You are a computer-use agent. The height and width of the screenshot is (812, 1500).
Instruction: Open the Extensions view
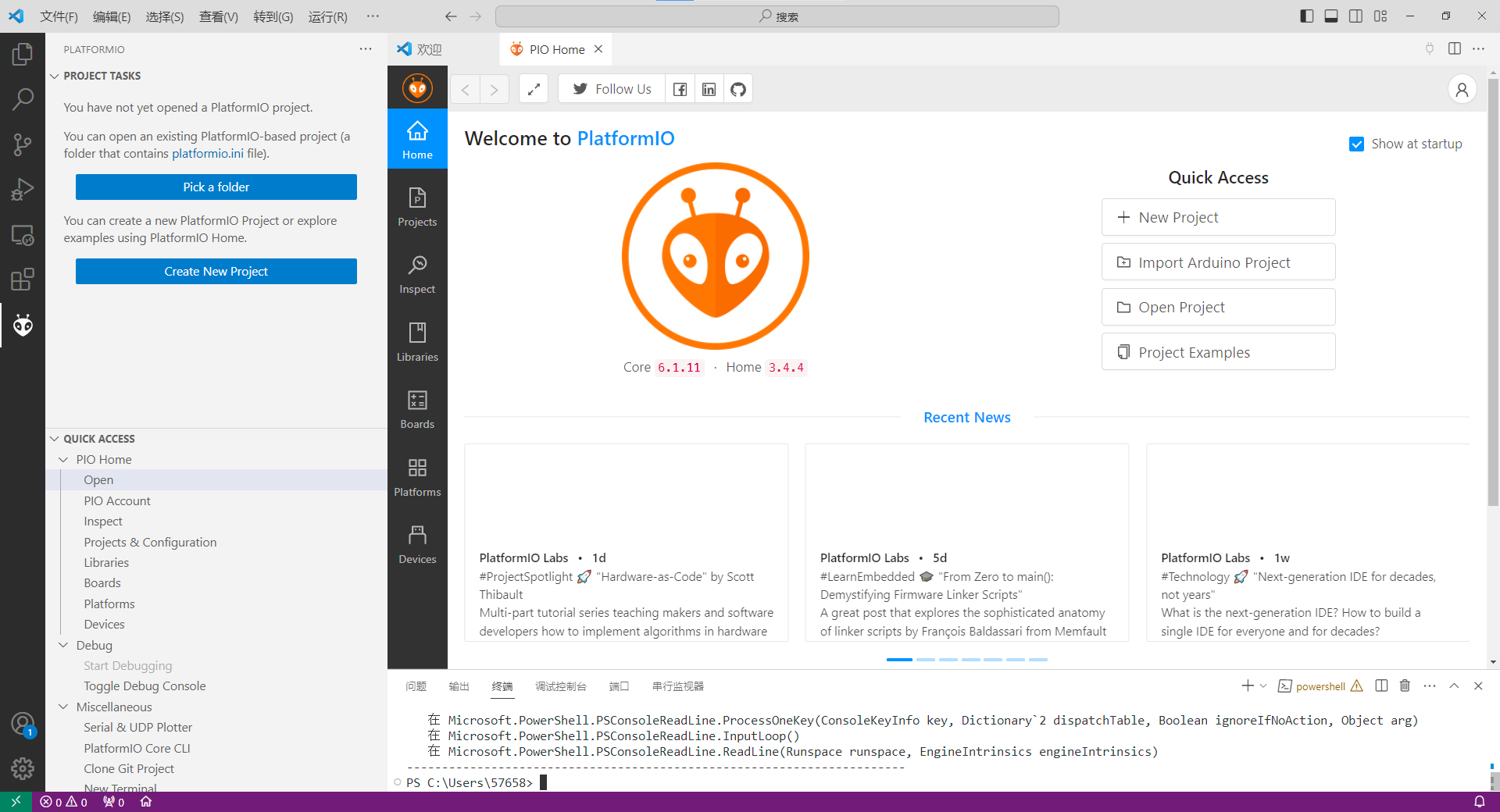point(23,280)
